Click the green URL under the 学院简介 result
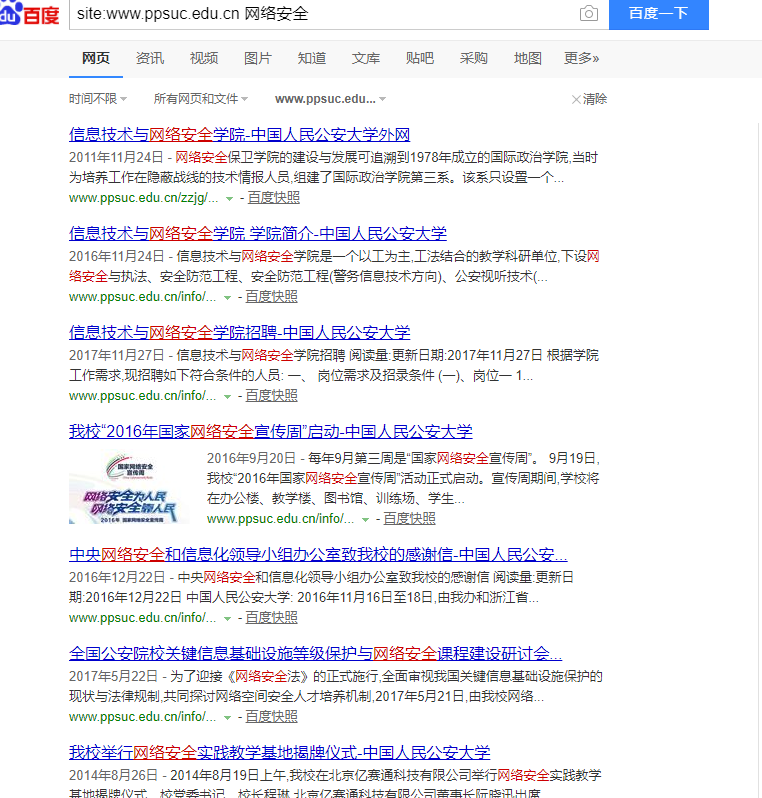Viewport: 762px width, 798px height. pos(143,296)
